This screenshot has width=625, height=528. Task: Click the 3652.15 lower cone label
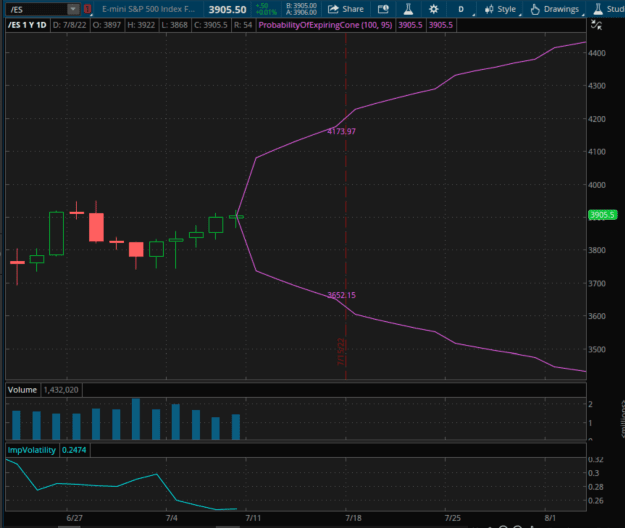tap(341, 295)
